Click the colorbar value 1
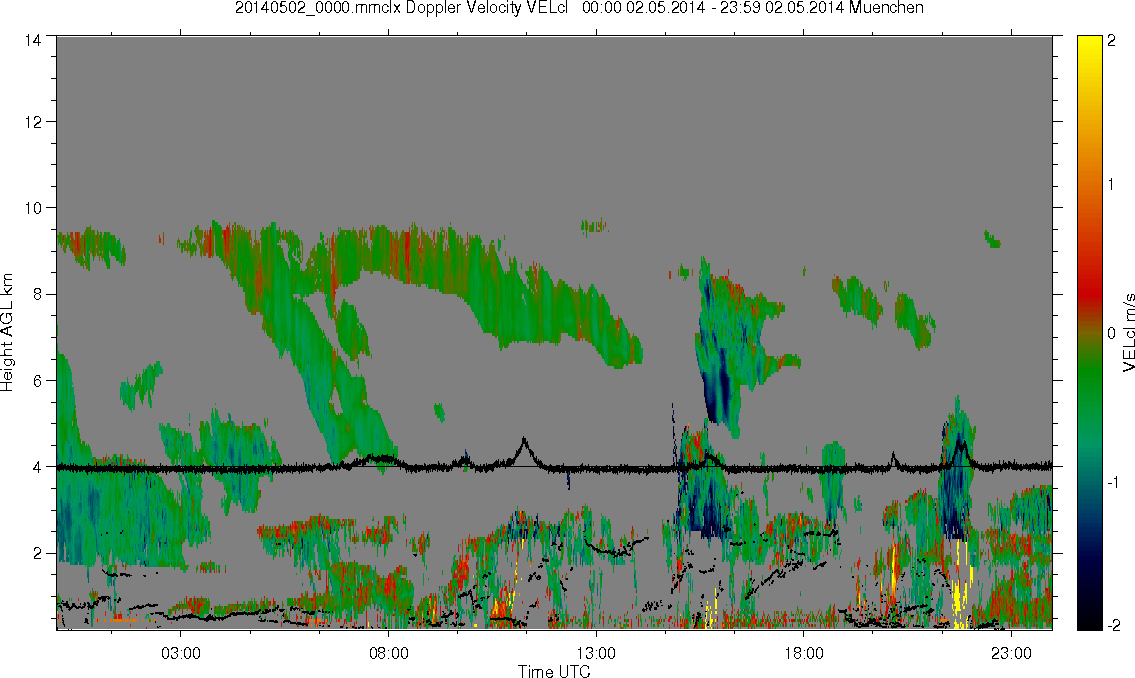1135x678 pixels. (1111, 185)
